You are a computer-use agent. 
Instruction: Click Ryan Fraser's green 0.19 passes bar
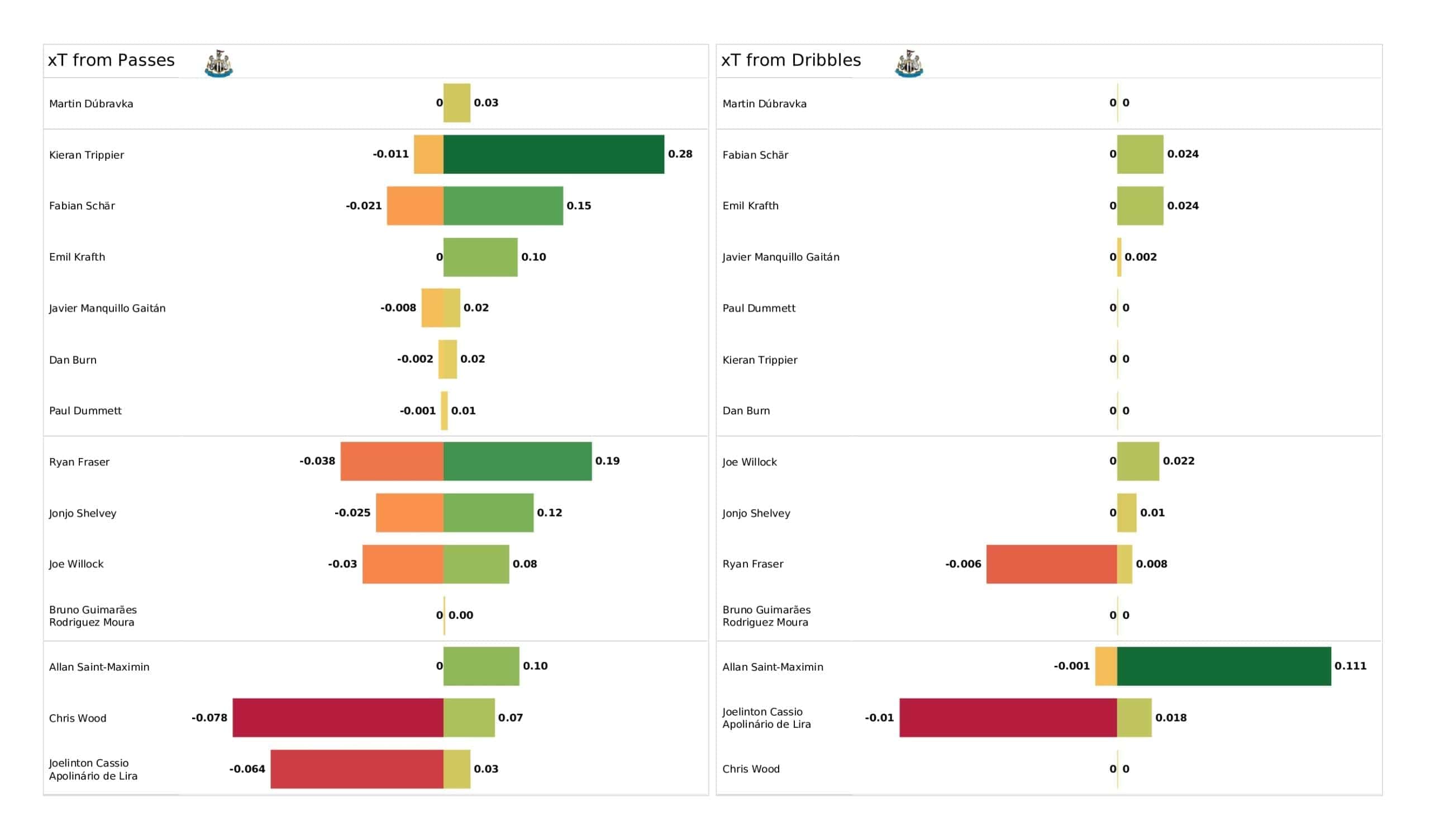click(517, 461)
